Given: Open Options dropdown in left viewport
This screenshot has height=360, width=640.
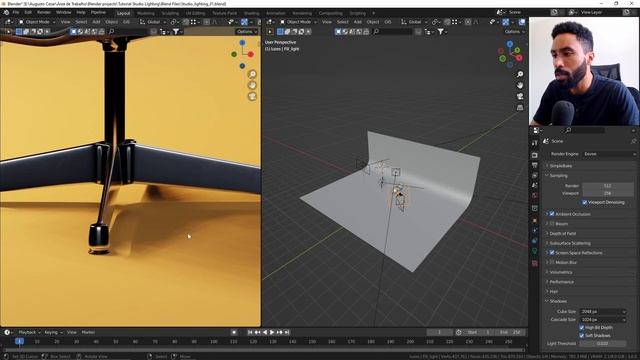Looking at the screenshot, I should pos(247,31).
